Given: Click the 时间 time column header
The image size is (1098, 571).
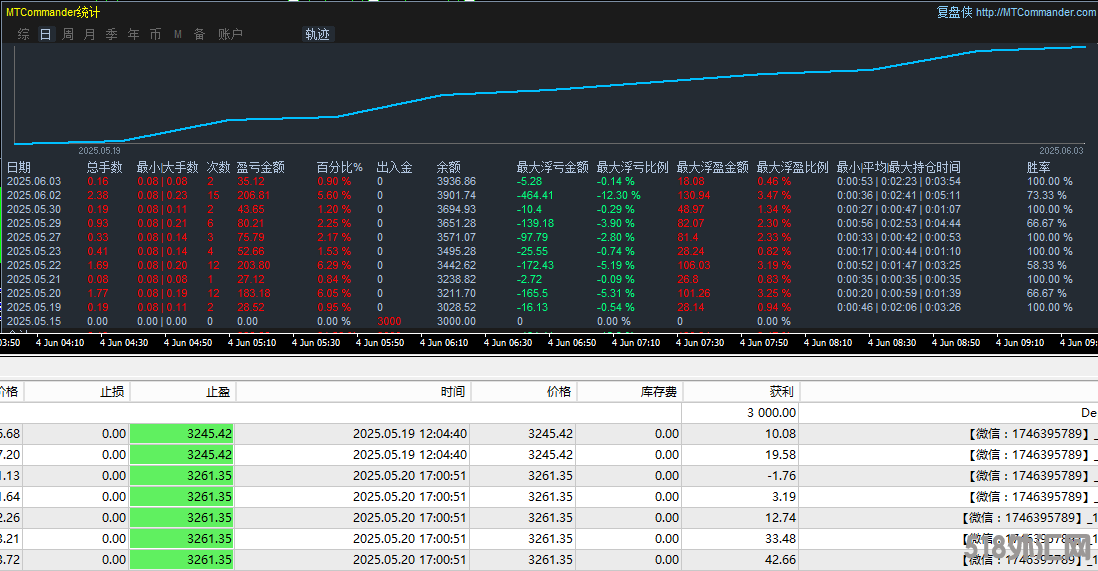Looking at the screenshot, I should tap(353, 392).
